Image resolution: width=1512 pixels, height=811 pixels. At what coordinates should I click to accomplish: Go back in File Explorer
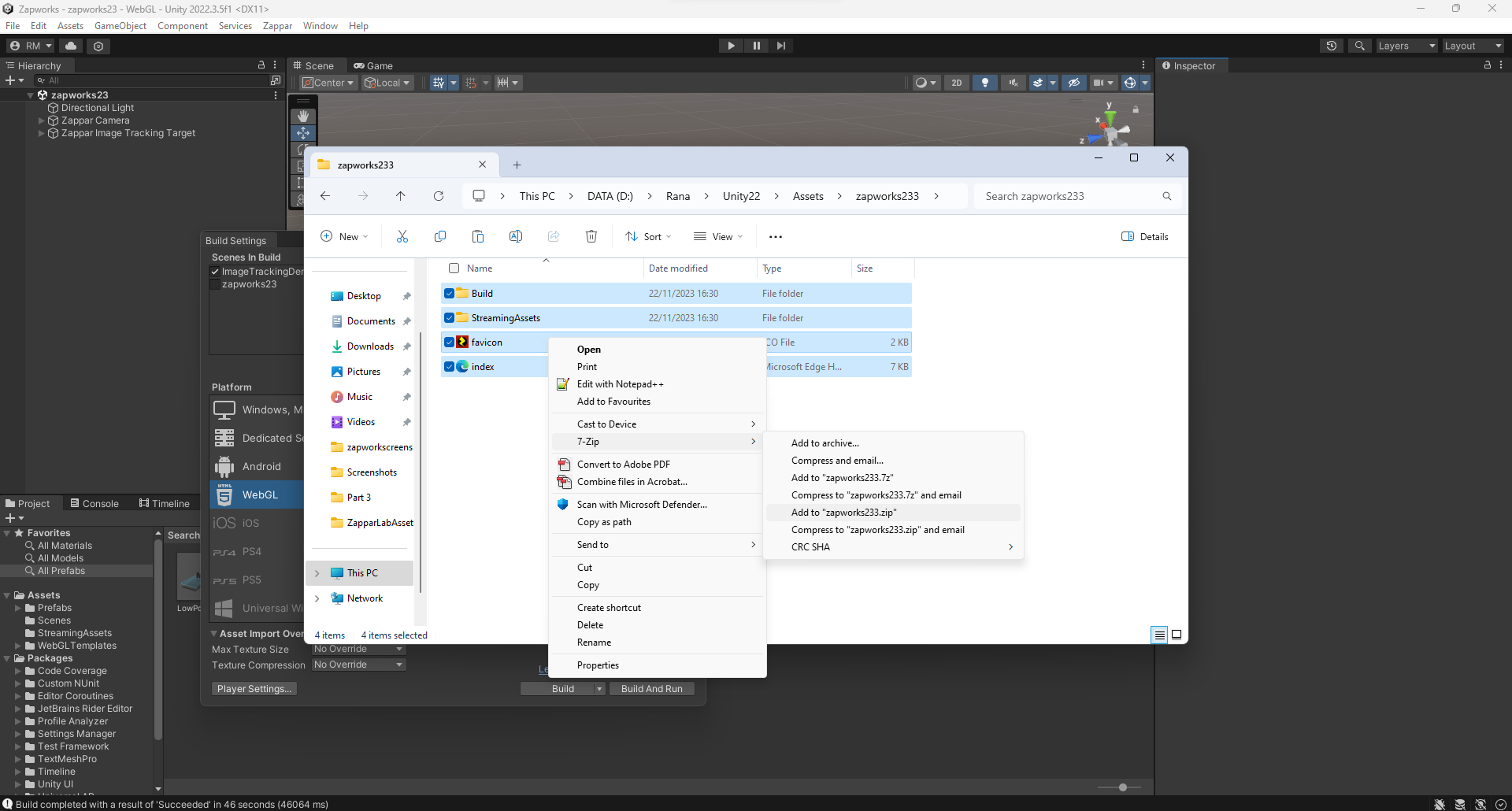click(325, 196)
